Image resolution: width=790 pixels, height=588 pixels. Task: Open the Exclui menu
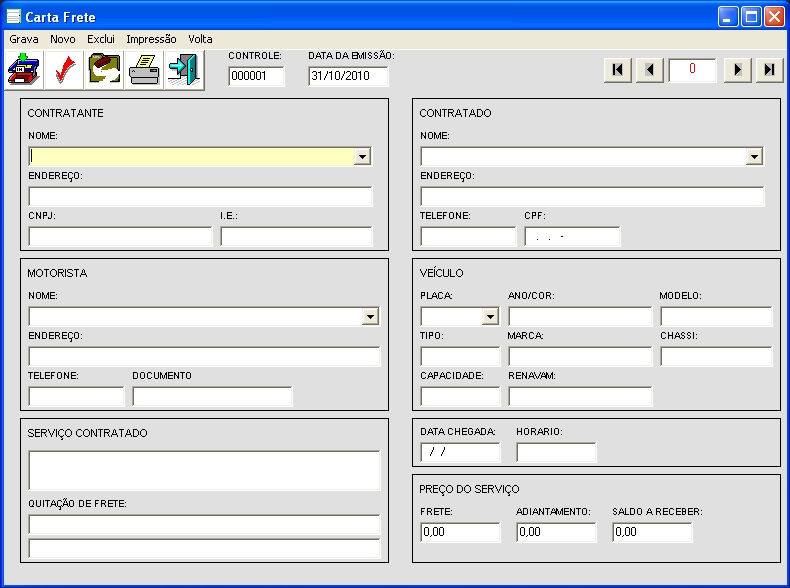pos(101,39)
